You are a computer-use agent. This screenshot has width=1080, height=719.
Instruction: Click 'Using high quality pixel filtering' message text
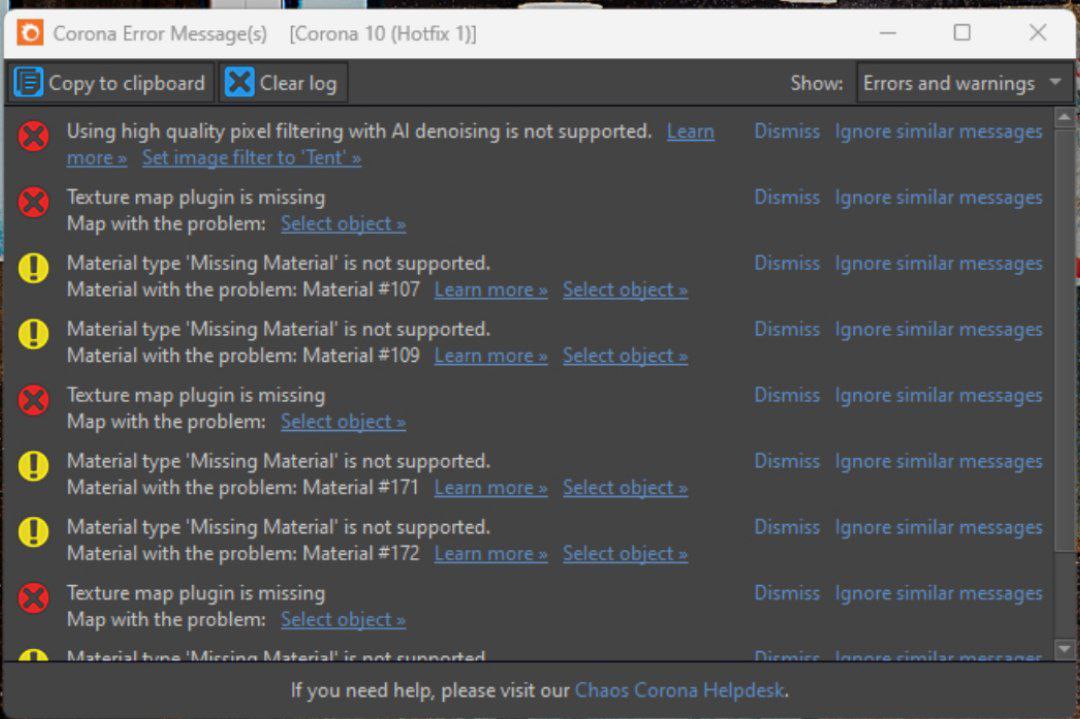(x=359, y=131)
